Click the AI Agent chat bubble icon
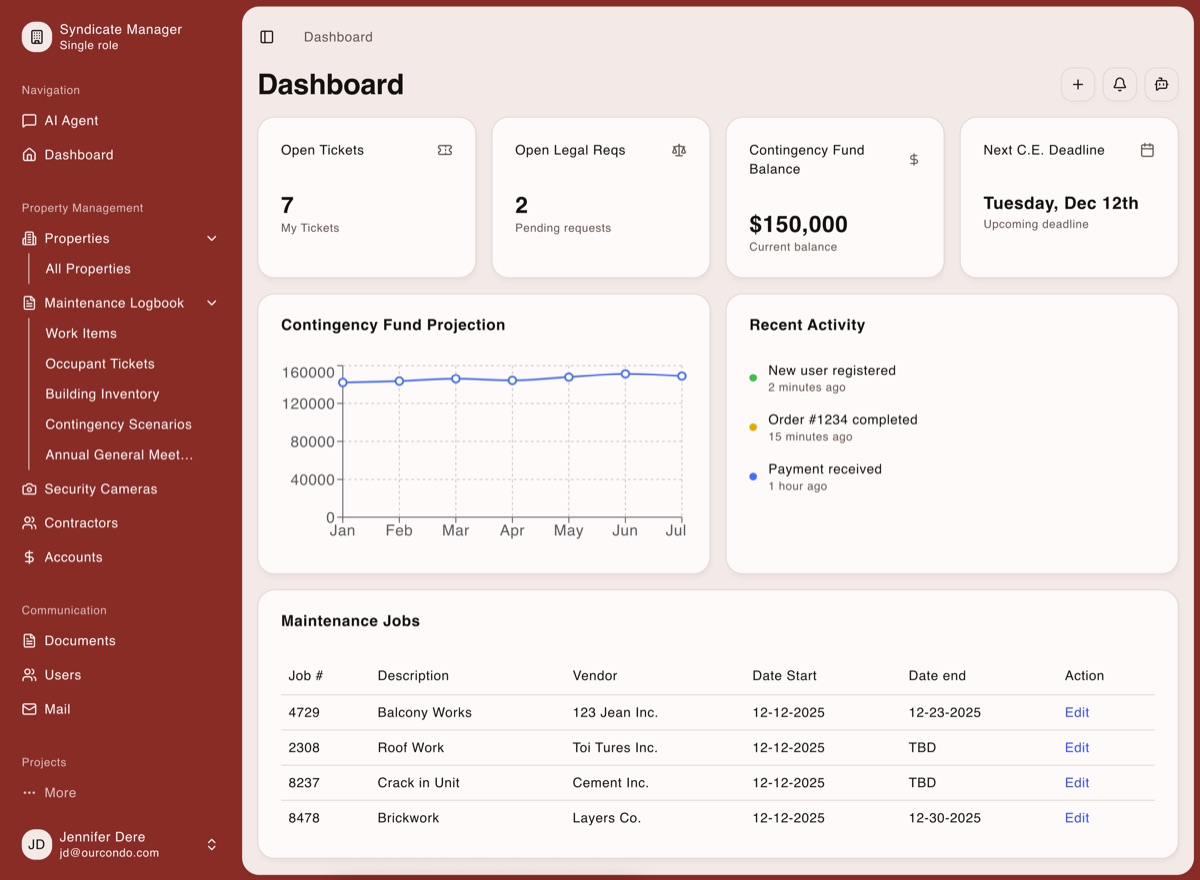1200x880 pixels. [x=29, y=121]
